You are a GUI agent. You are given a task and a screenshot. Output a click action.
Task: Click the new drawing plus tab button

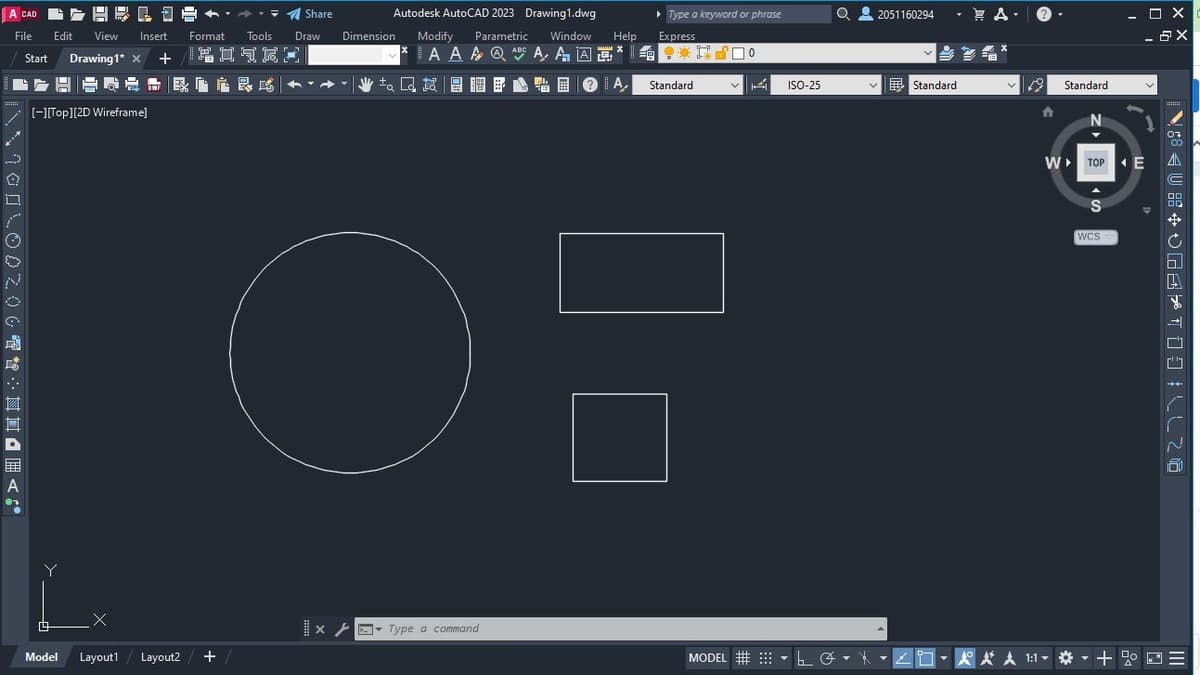165,58
